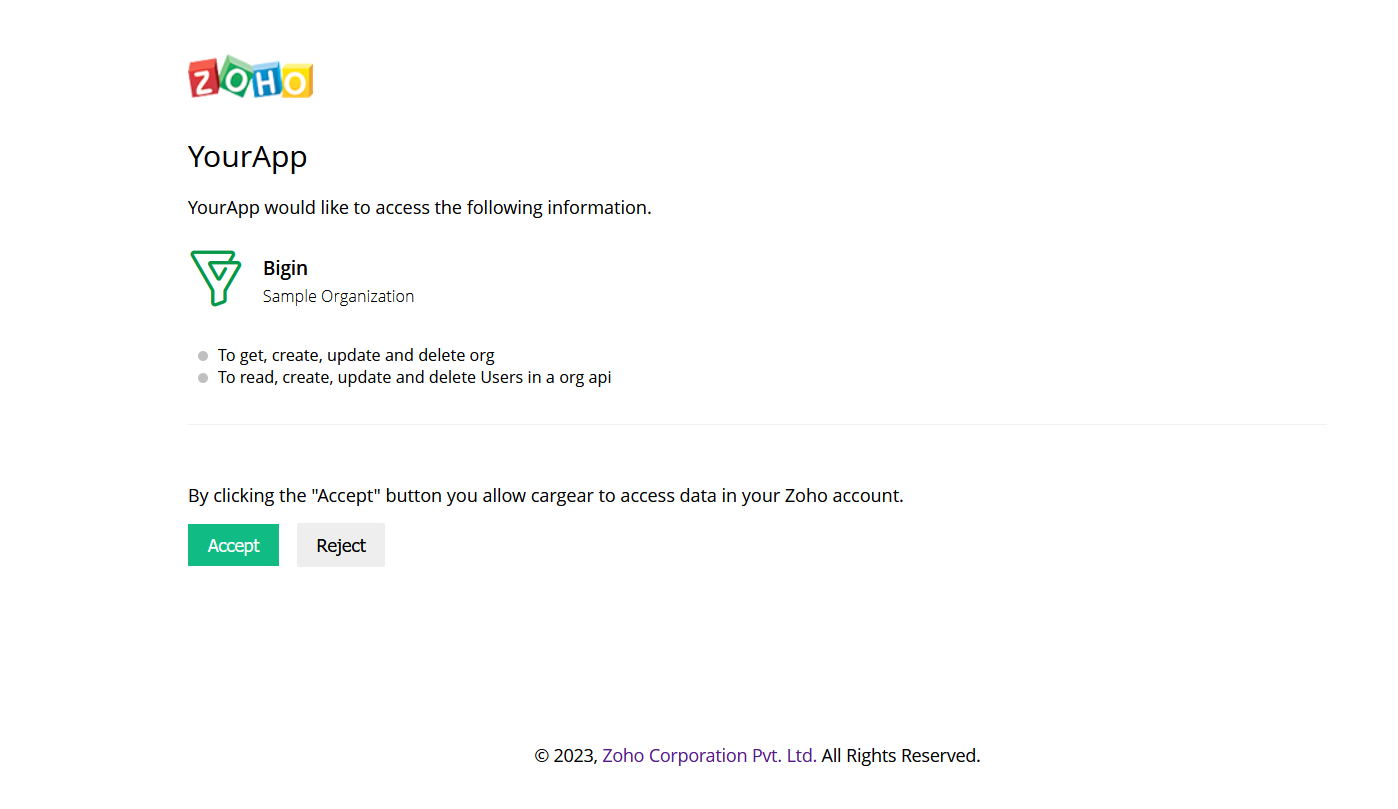Click the Zoho logo
This screenshot has width=1398, height=809.
[251, 77]
